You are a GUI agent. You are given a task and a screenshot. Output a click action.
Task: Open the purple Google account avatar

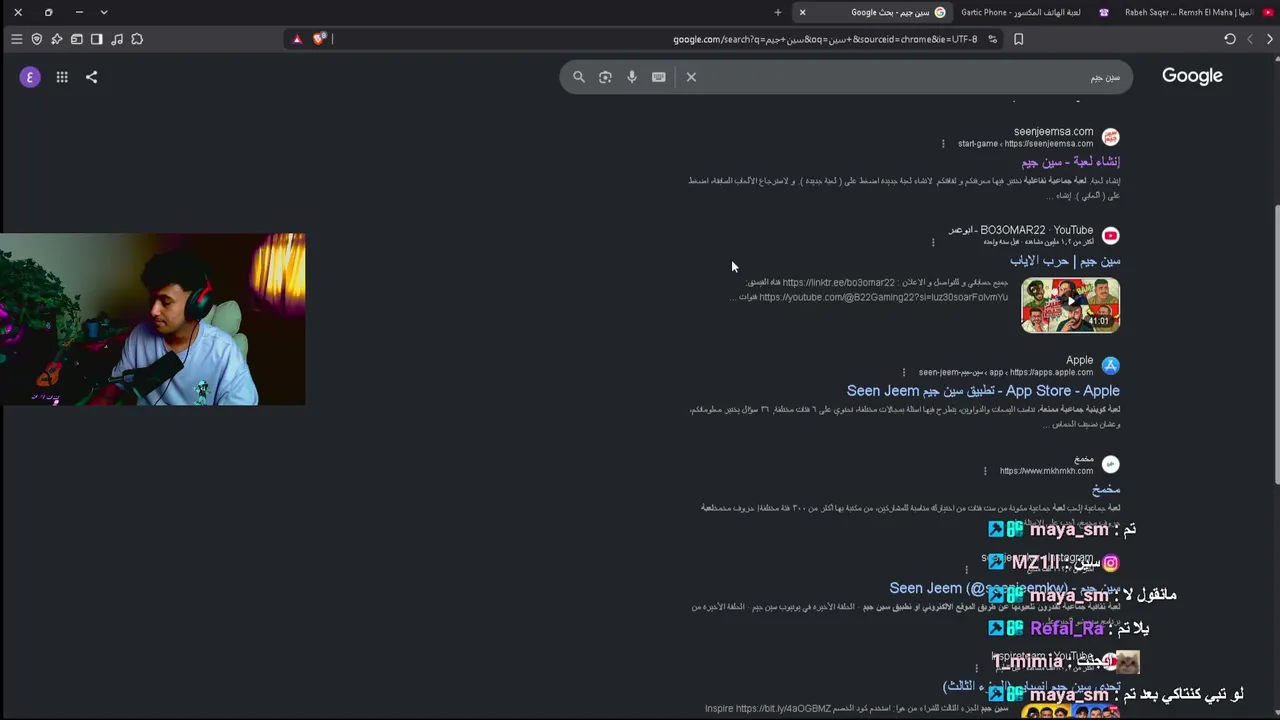coord(30,77)
